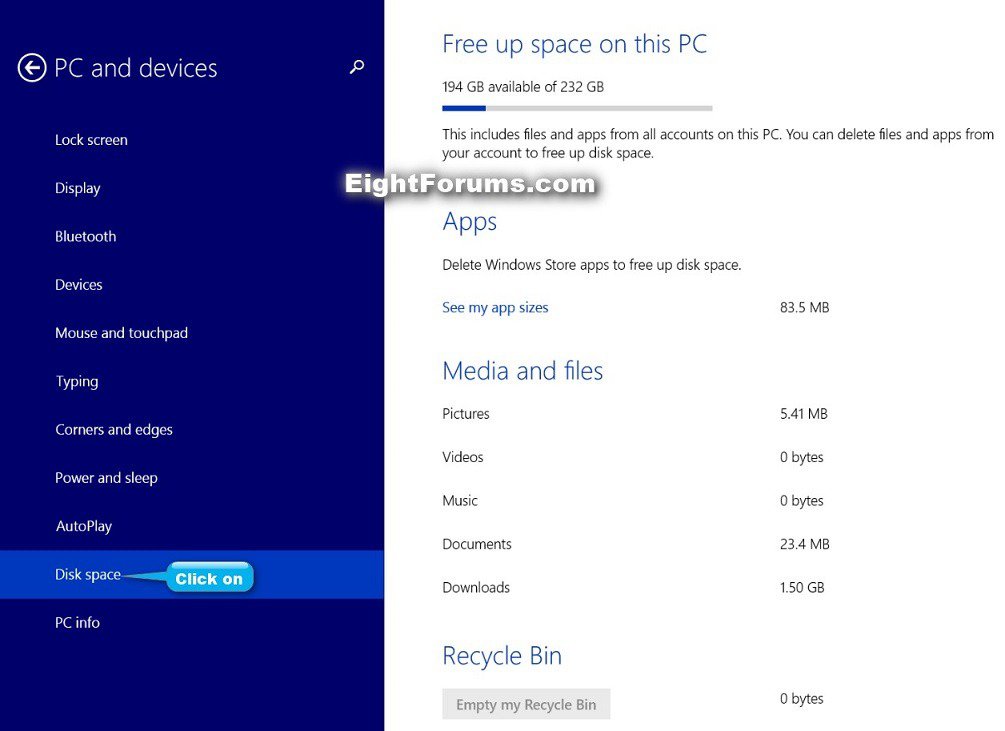Select the Downloads row
The image size is (1005, 731).
point(476,588)
